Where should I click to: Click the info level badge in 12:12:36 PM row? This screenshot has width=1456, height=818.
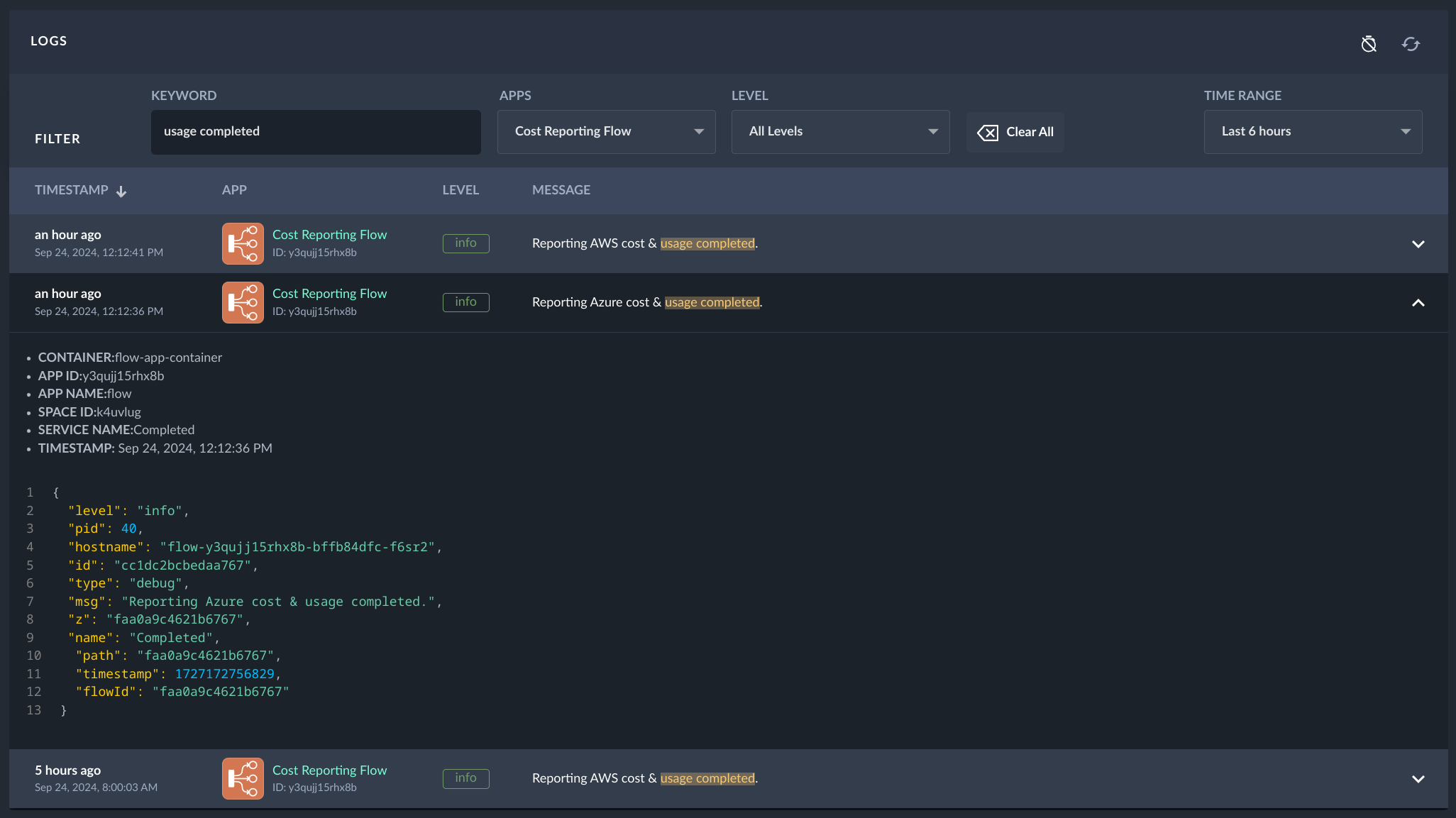[x=465, y=302]
